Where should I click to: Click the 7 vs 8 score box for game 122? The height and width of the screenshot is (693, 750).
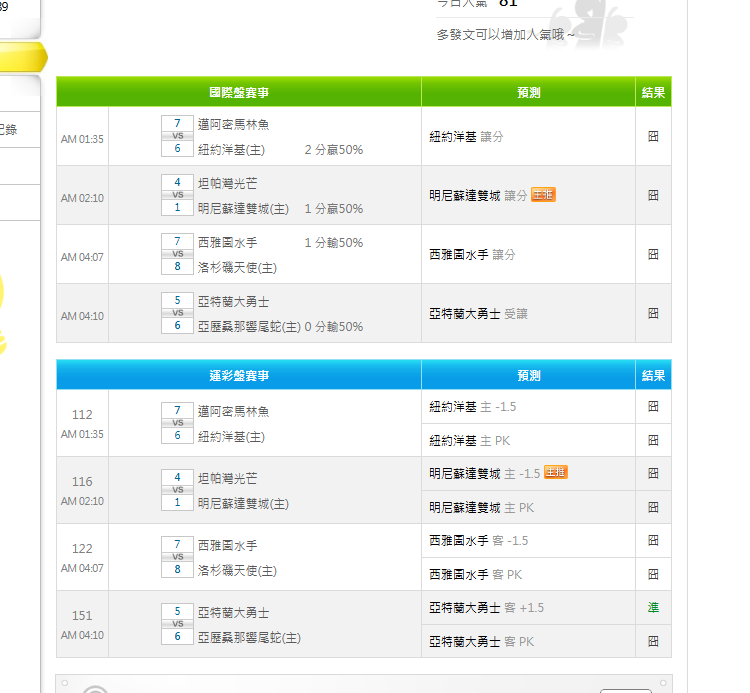pyautogui.click(x=177, y=557)
